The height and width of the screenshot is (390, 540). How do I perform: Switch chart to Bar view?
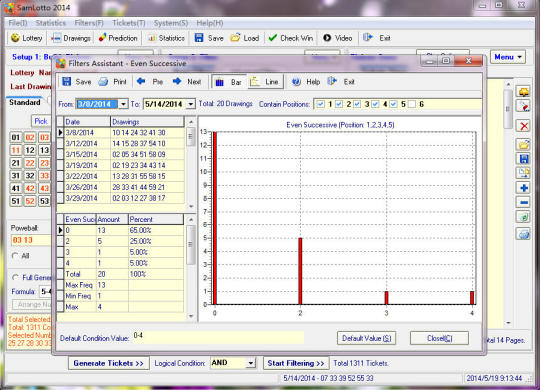228,82
